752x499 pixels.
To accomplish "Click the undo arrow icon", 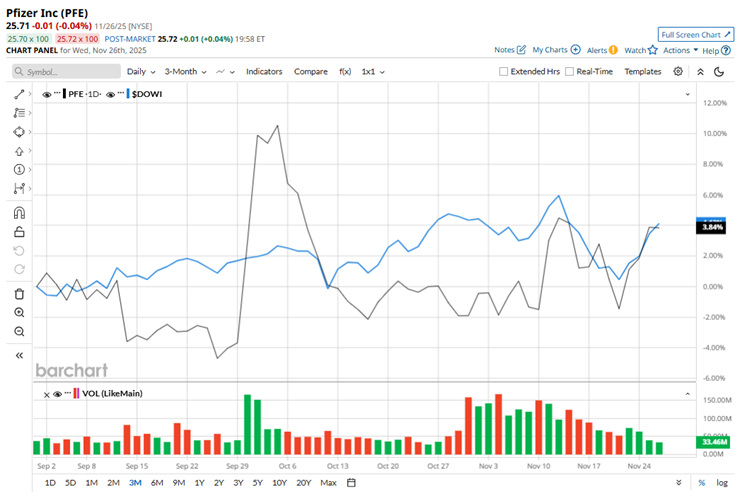I will point(19,251).
